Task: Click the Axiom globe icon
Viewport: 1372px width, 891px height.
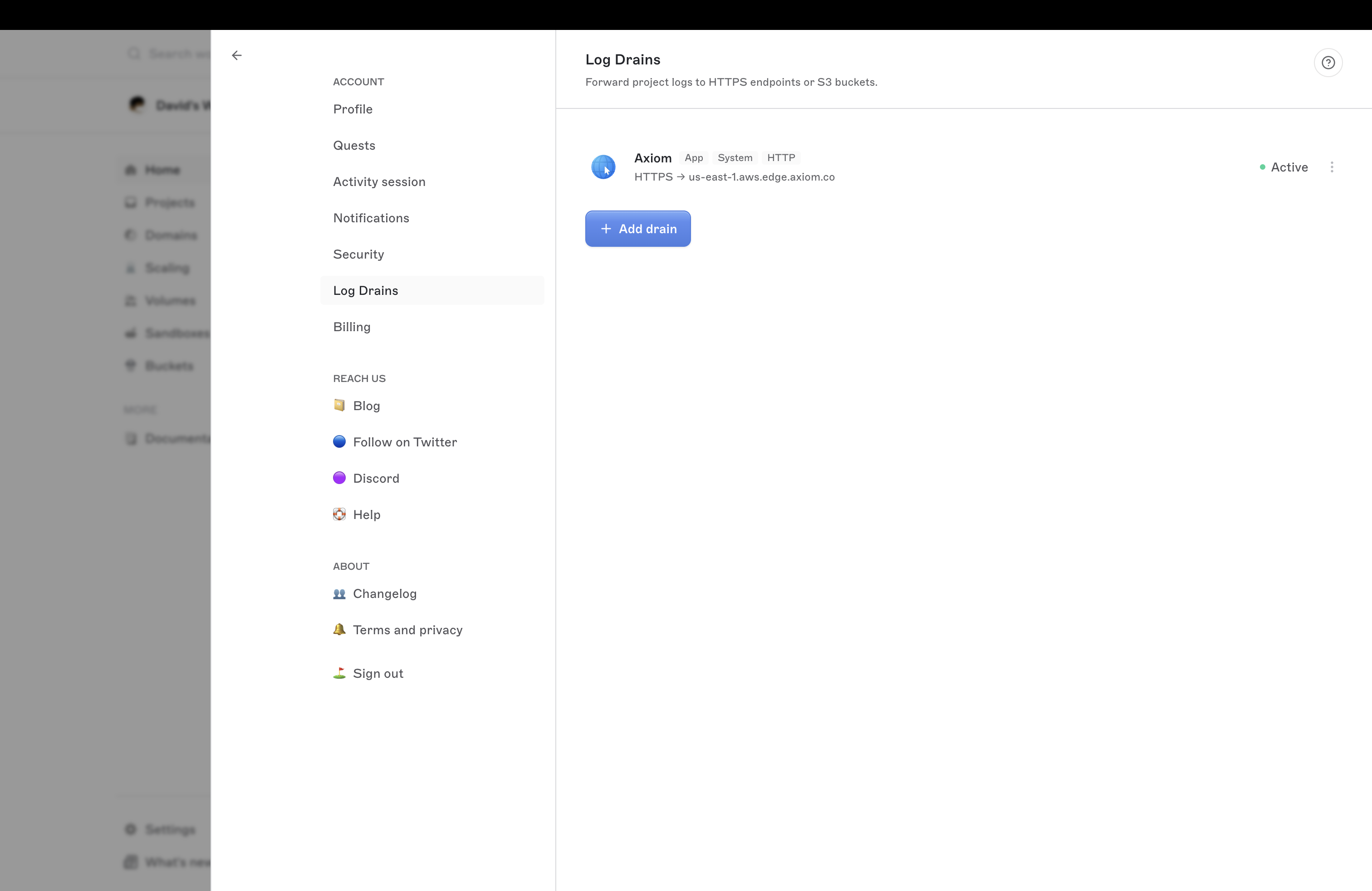Action: click(x=603, y=167)
